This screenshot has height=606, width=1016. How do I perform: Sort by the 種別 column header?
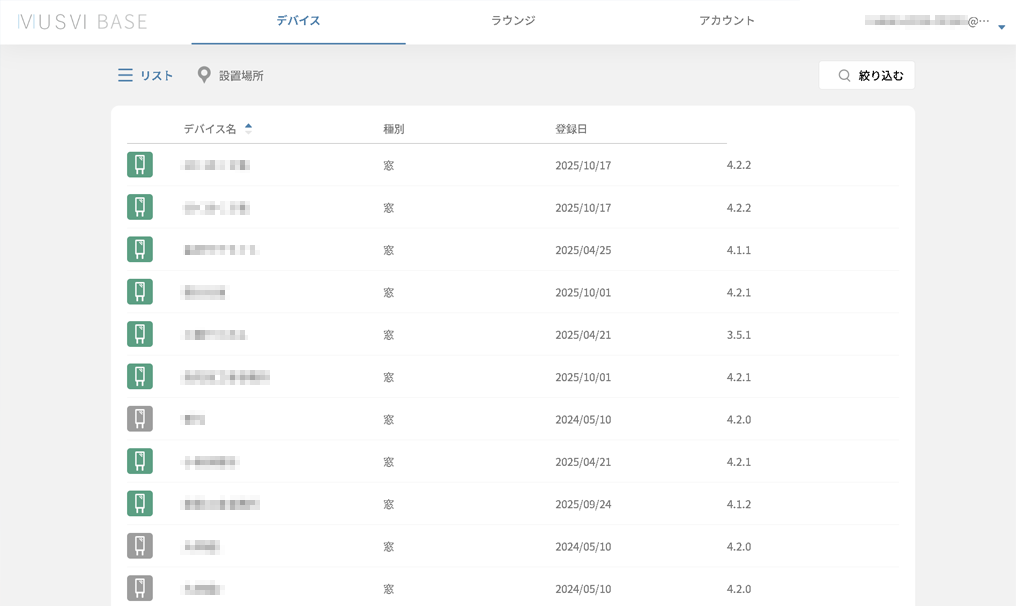point(394,129)
